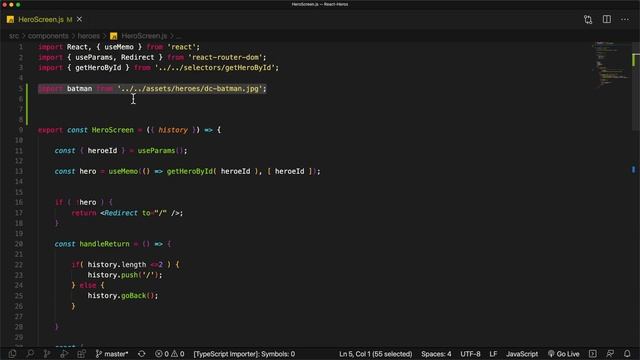
Task: Open Run and Debug view icon
Action: click(x=64, y=354)
